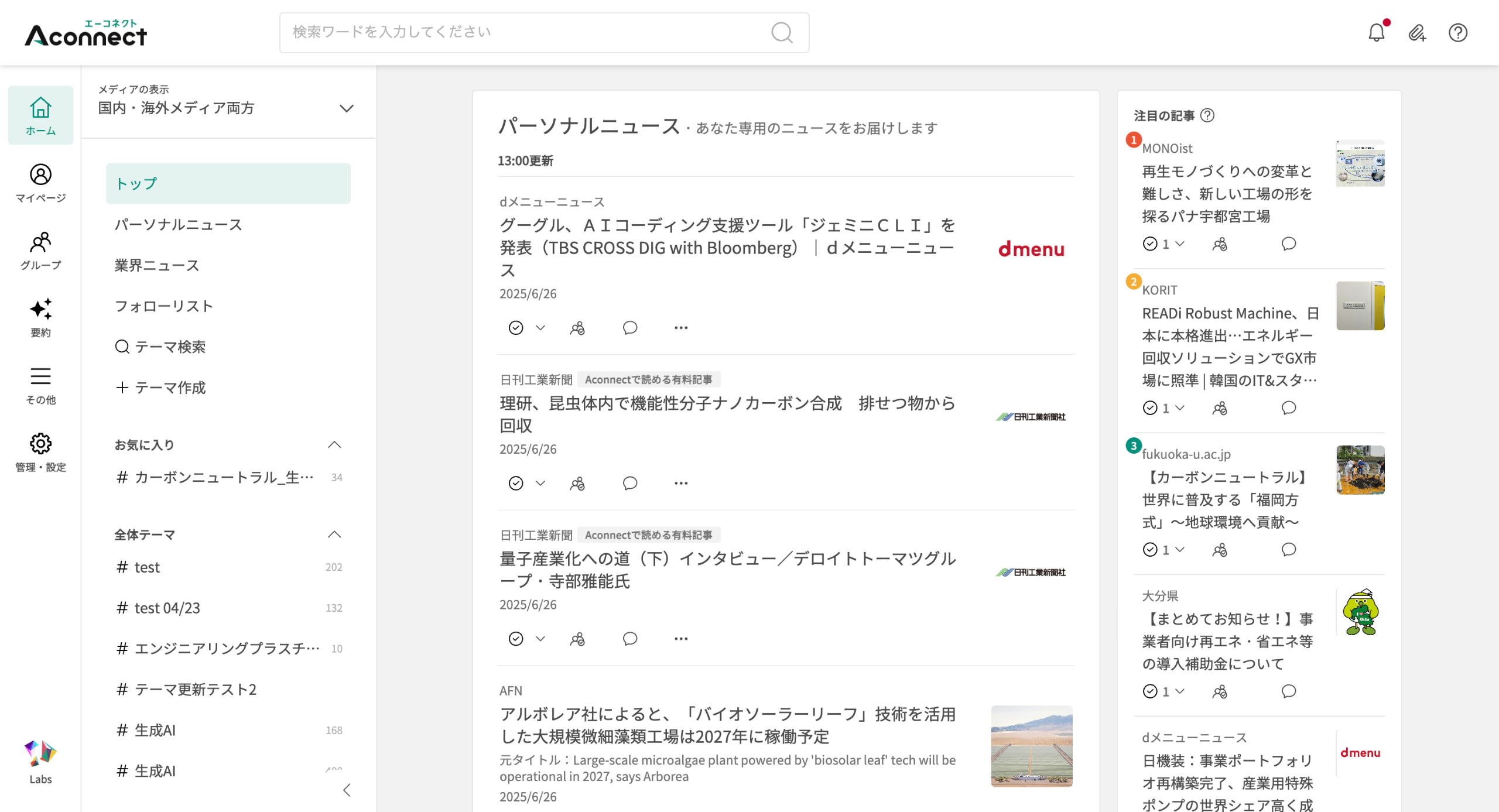The height and width of the screenshot is (812, 1499).
Task: Collapse the 全体テーマ section
Action: point(334,535)
